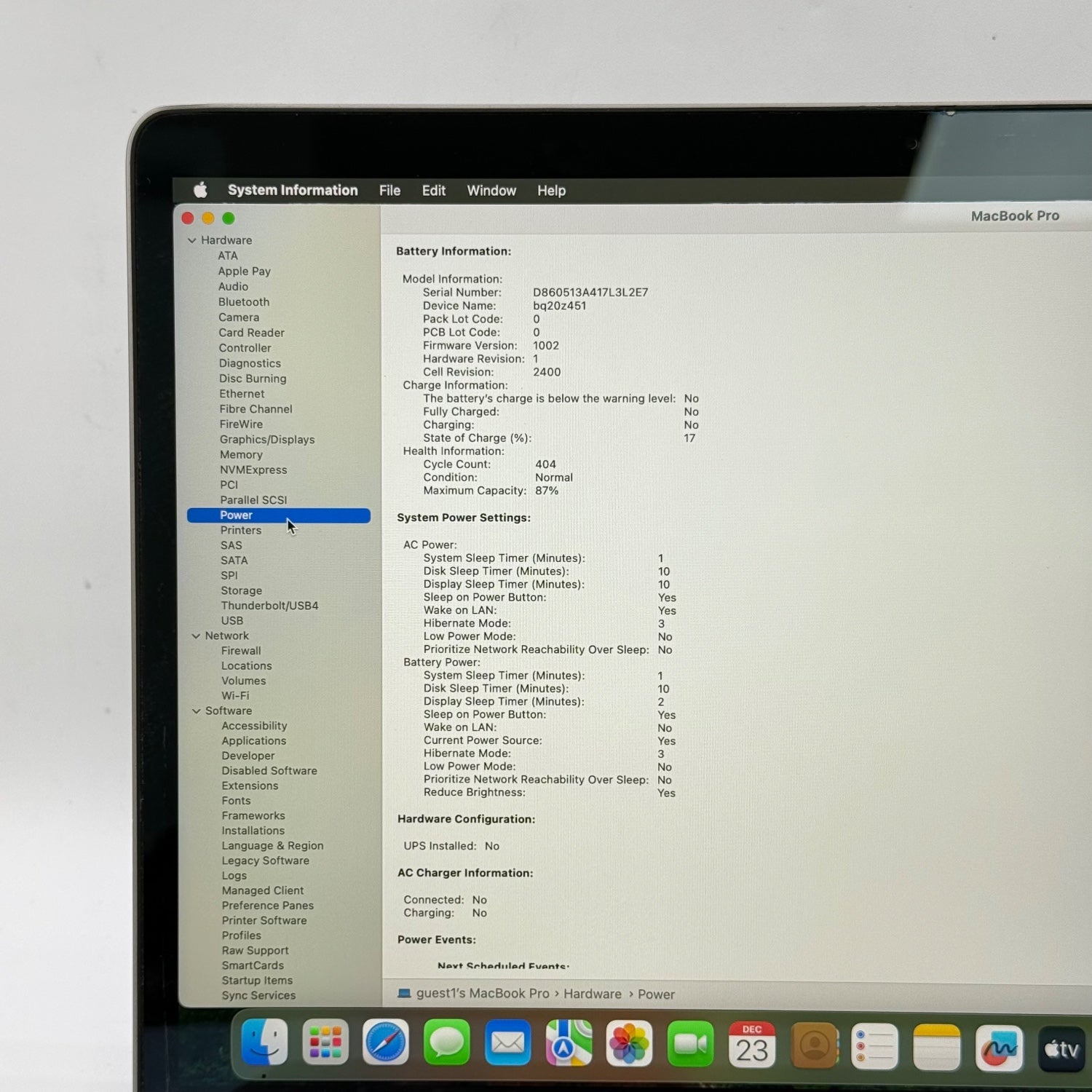Select Graphics/Displays in the sidebar

click(x=267, y=440)
